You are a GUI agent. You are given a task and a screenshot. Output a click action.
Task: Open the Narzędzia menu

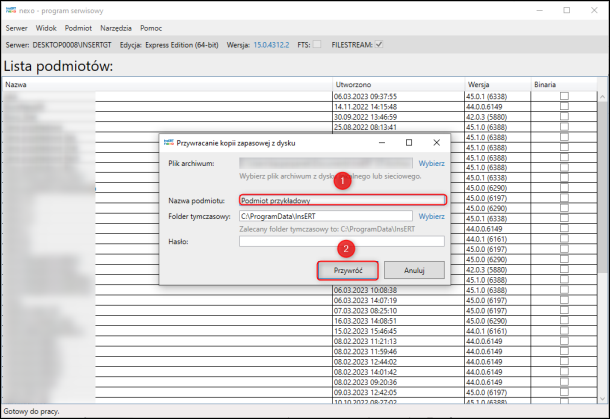click(x=116, y=28)
